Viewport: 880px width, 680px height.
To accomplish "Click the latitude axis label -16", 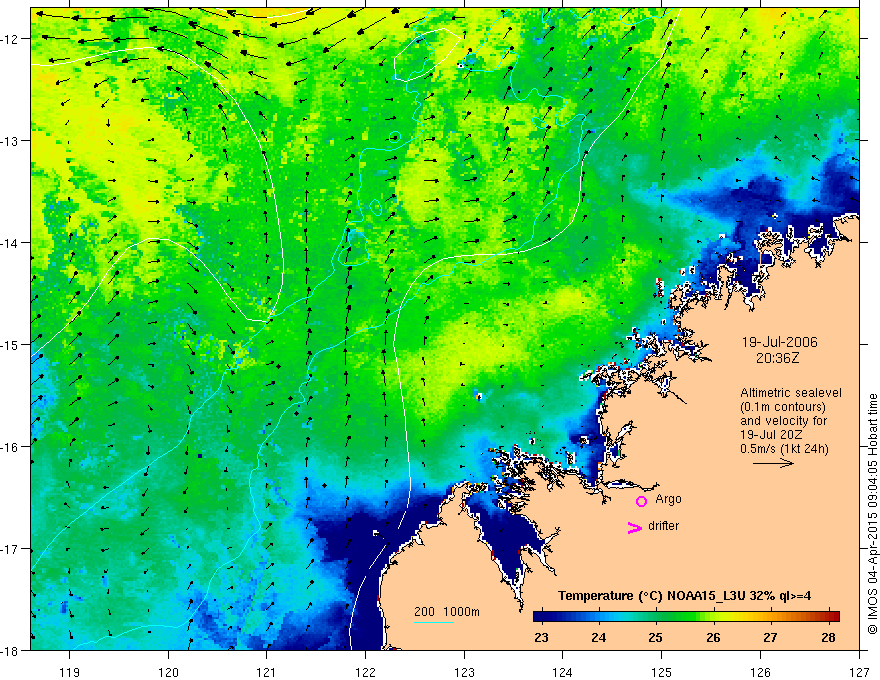I will click(11, 447).
